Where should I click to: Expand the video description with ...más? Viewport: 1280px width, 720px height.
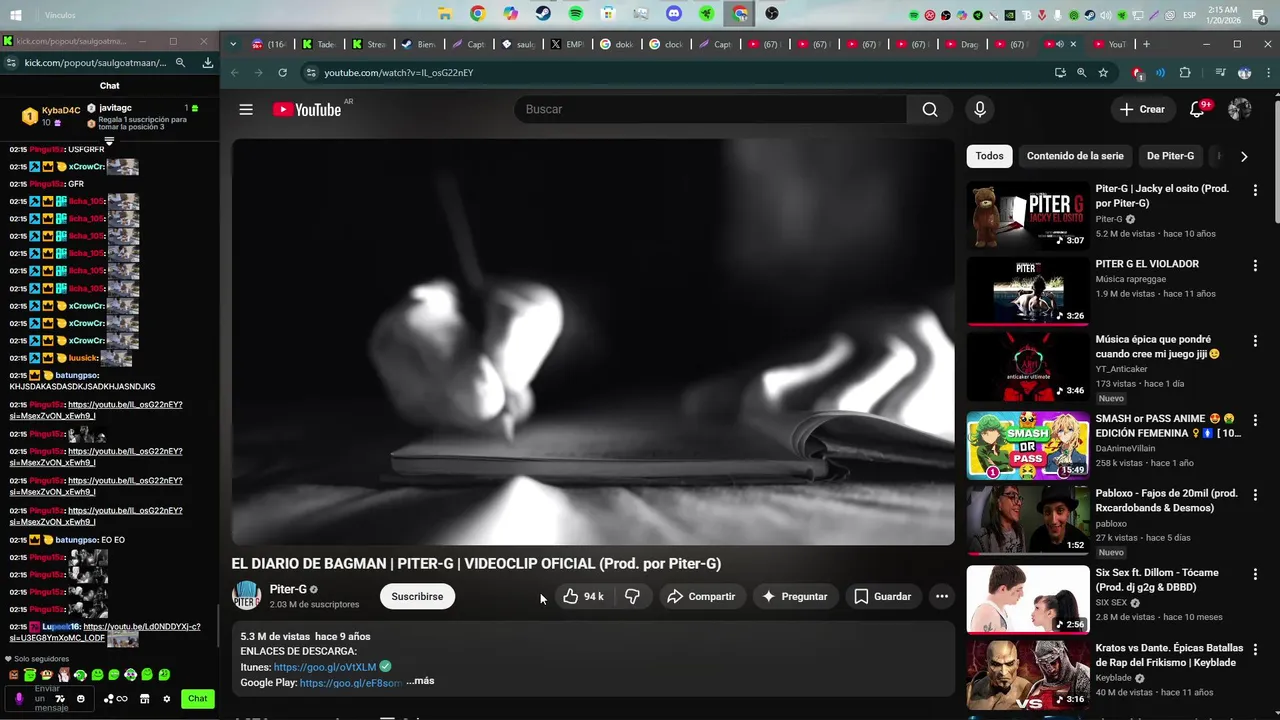point(420,681)
